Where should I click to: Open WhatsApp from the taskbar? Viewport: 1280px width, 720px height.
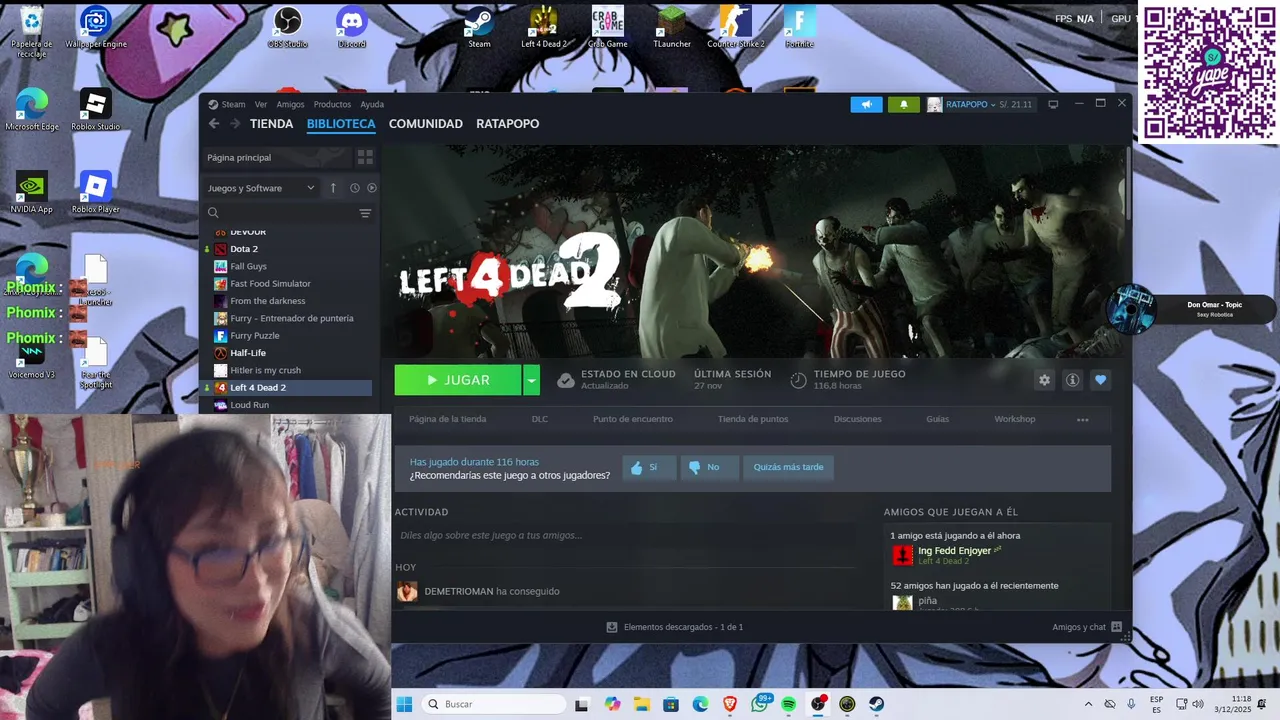(759, 704)
